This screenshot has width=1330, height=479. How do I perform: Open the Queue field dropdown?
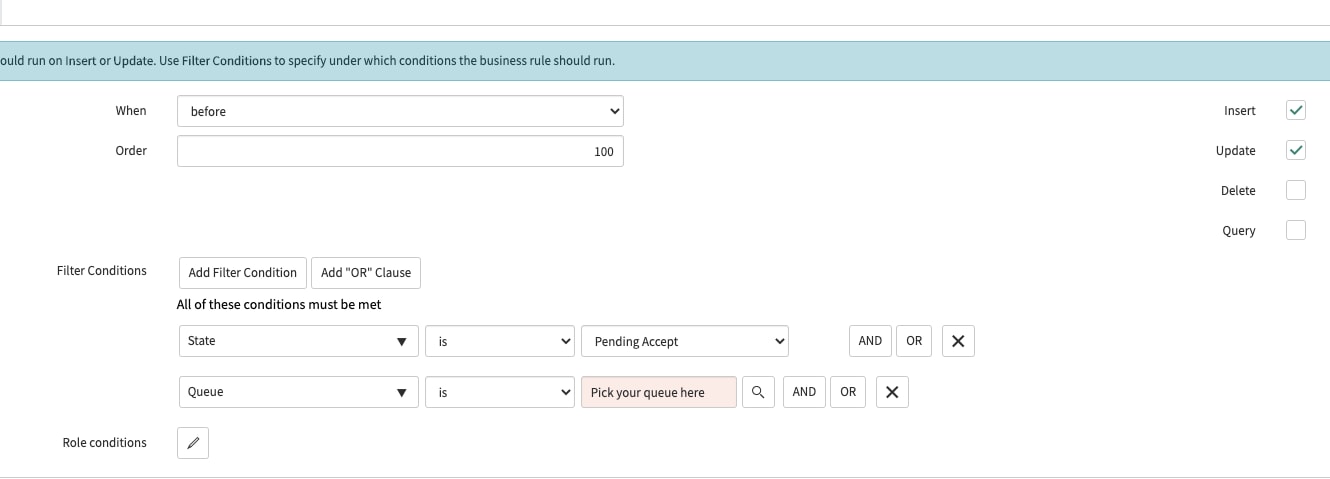click(298, 392)
